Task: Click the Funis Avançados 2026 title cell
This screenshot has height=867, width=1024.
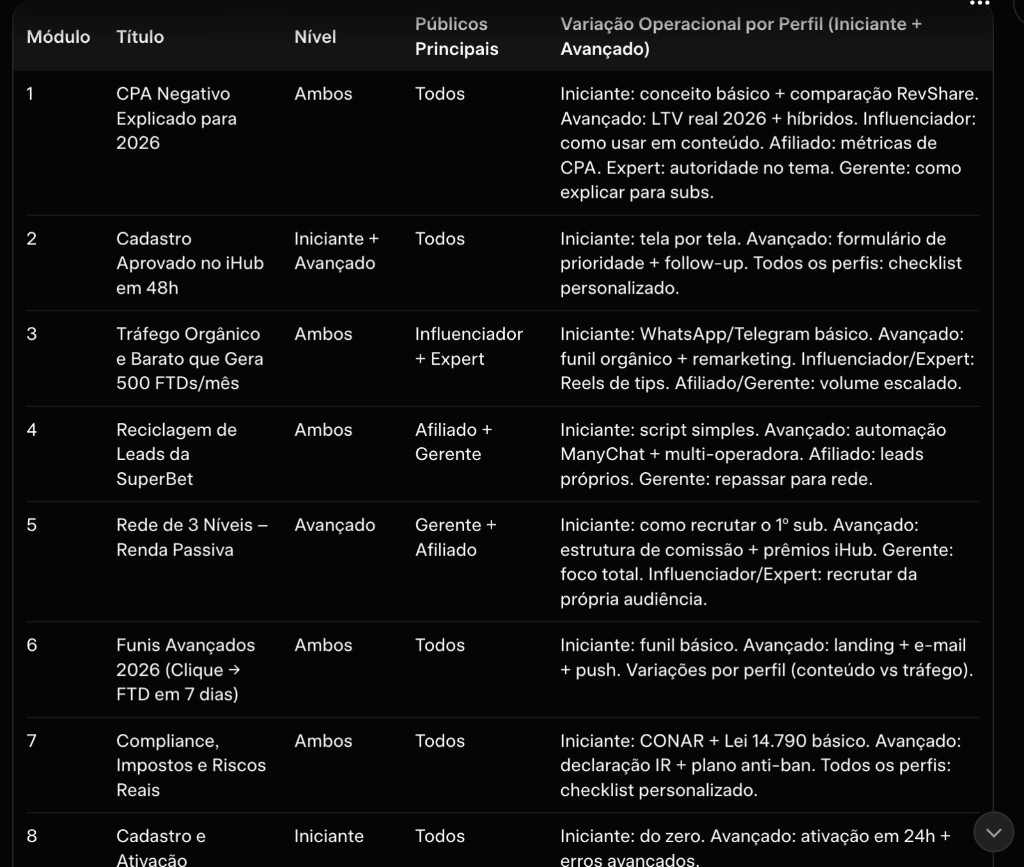Action: tap(185, 669)
